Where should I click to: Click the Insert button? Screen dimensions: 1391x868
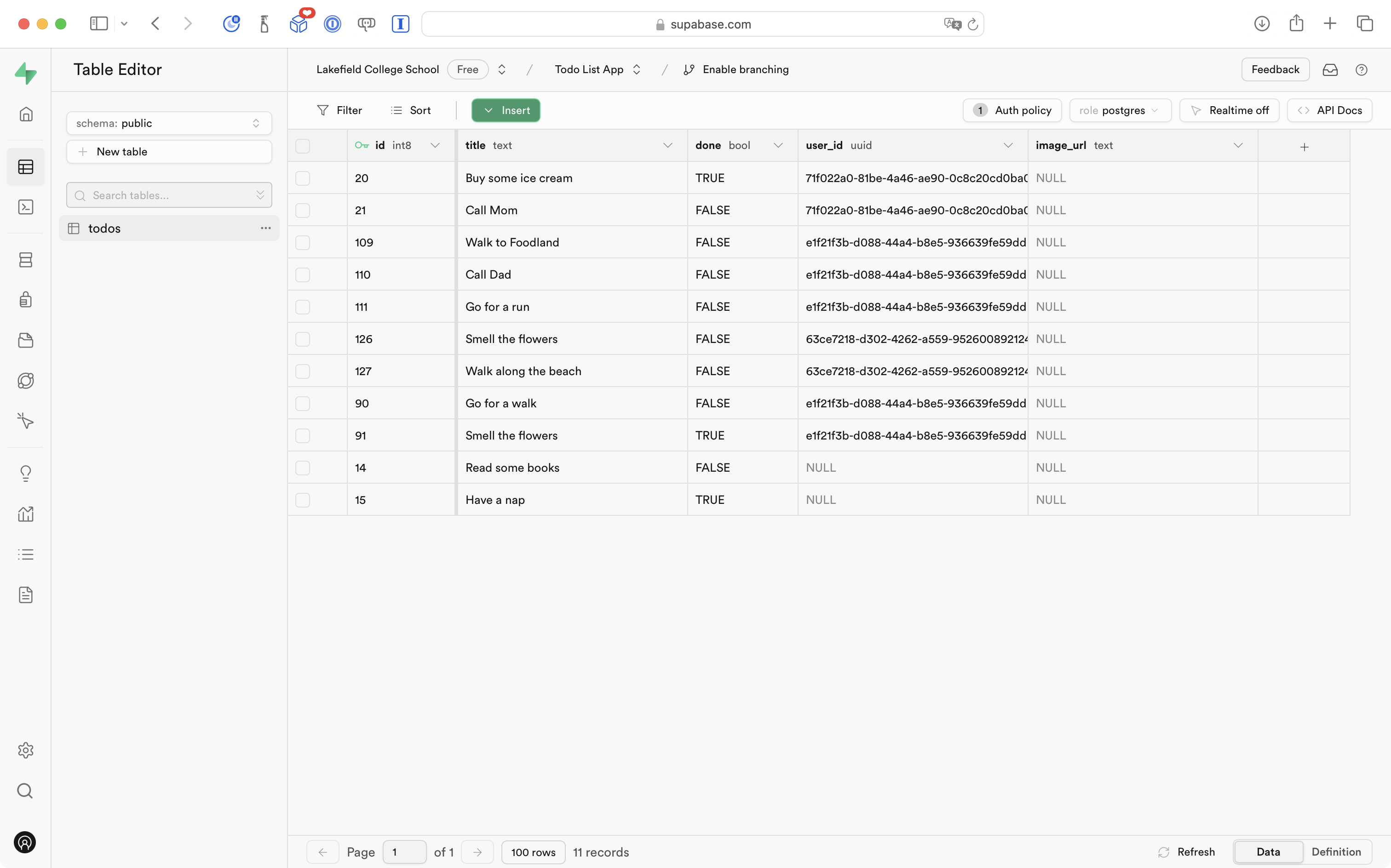506,111
